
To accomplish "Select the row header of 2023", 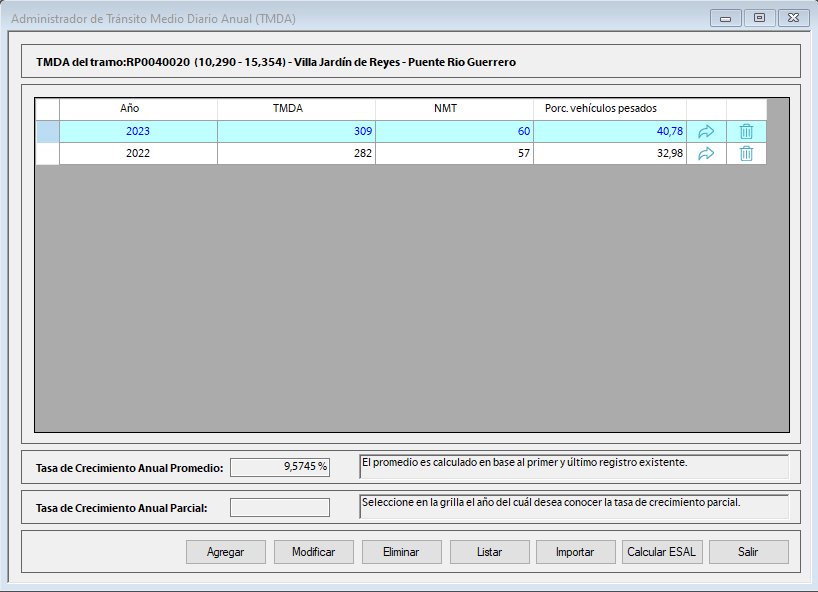I will [x=47, y=131].
